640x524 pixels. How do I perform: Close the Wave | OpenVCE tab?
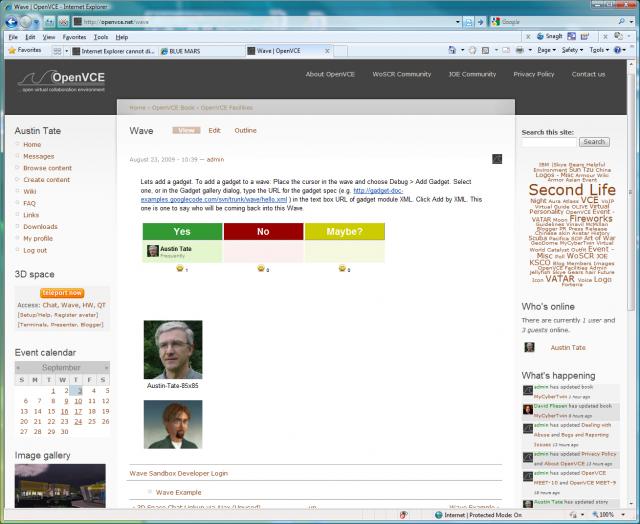pos(327,51)
